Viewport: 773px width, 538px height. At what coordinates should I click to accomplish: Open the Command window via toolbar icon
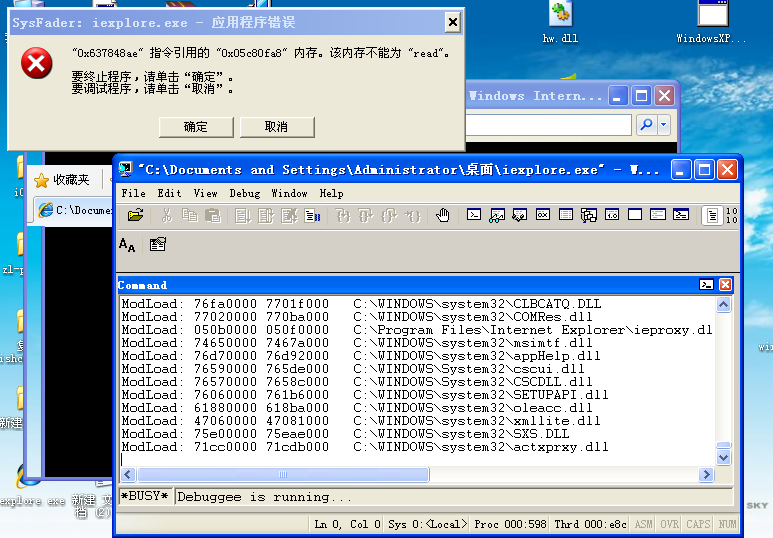tap(474, 215)
